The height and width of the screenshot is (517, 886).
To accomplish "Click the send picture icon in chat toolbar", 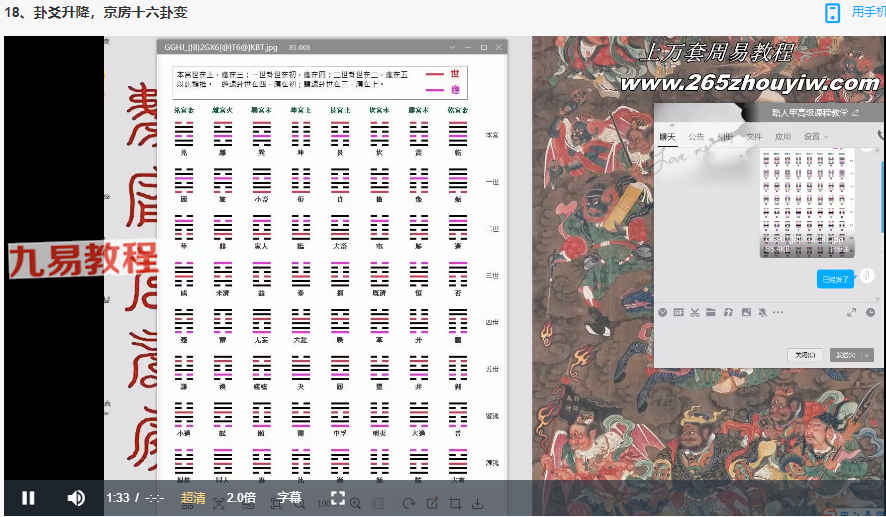I will pyautogui.click(x=746, y=312).
